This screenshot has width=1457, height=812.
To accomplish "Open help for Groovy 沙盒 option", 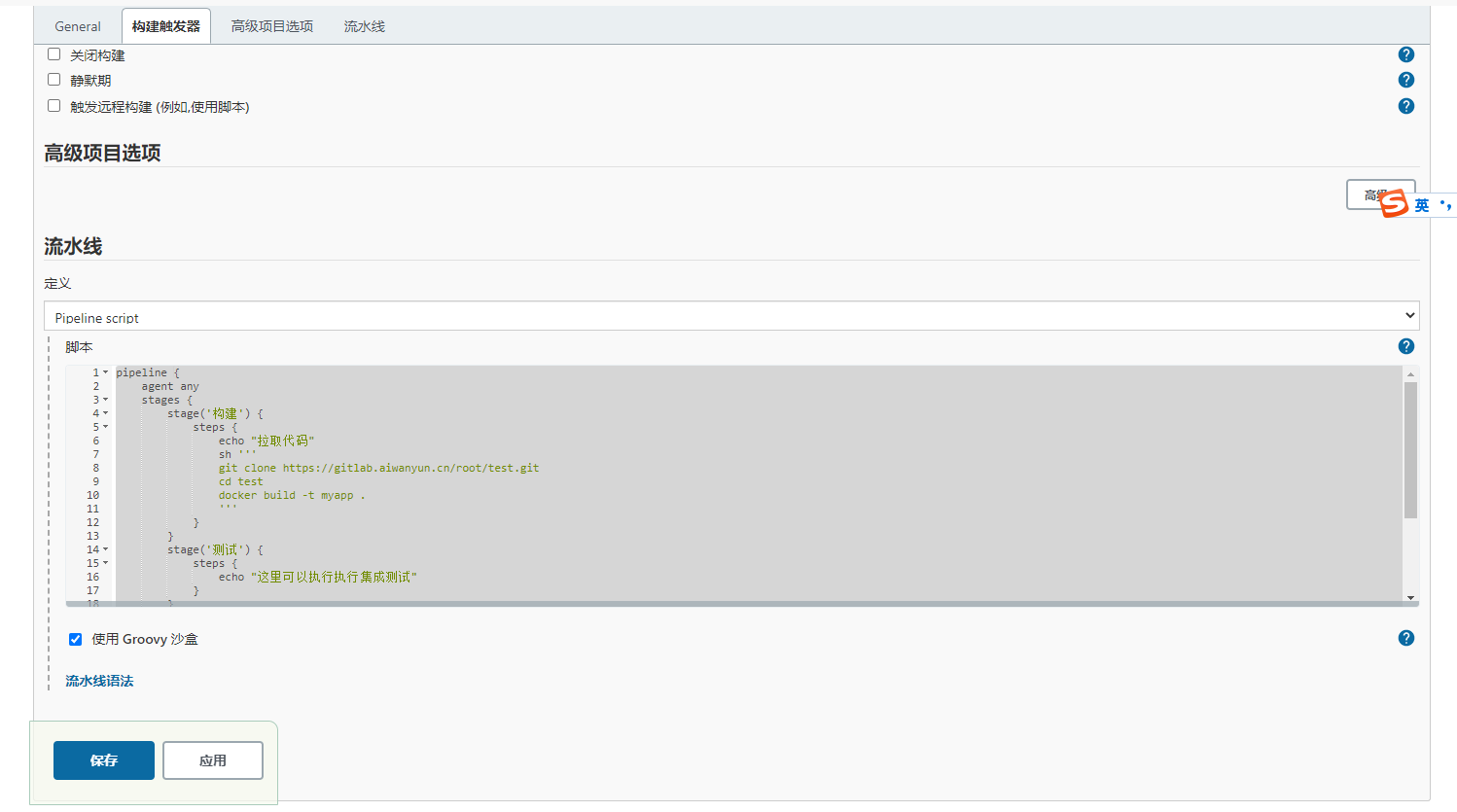I will (x=1405, y=638).
